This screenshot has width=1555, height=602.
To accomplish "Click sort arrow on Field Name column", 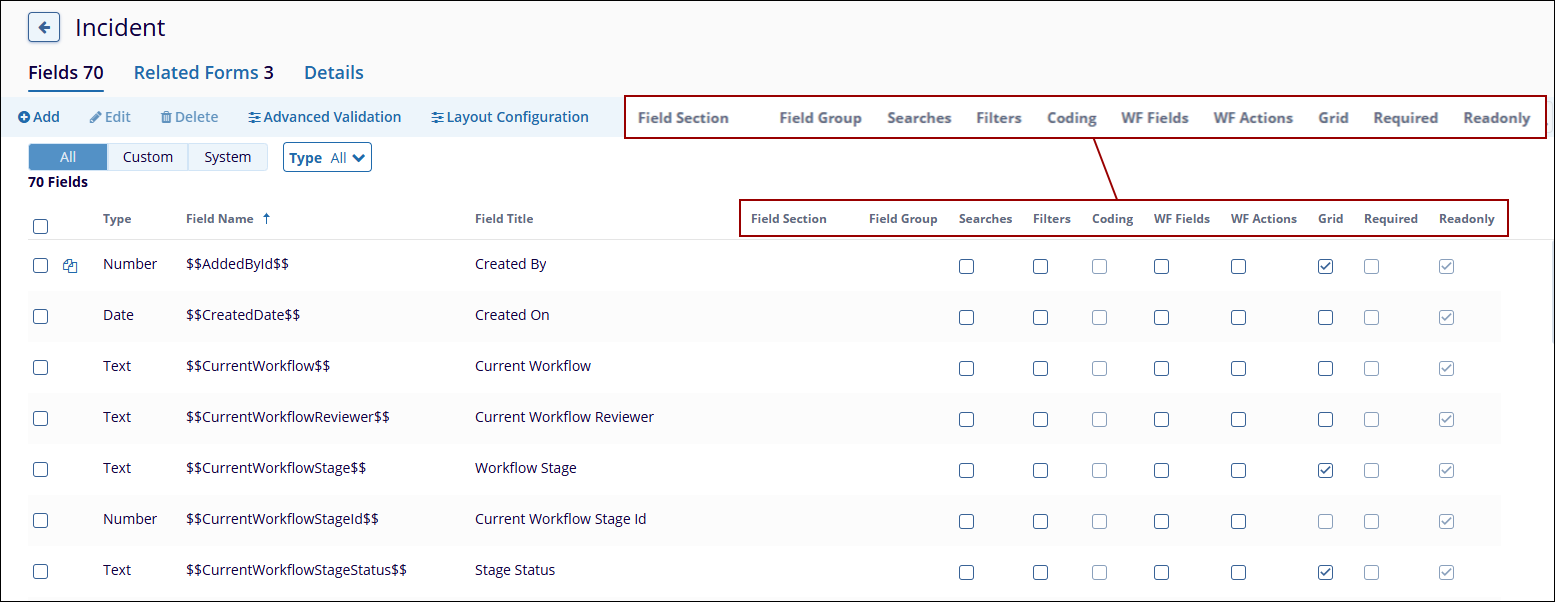I will coord(266,218).
